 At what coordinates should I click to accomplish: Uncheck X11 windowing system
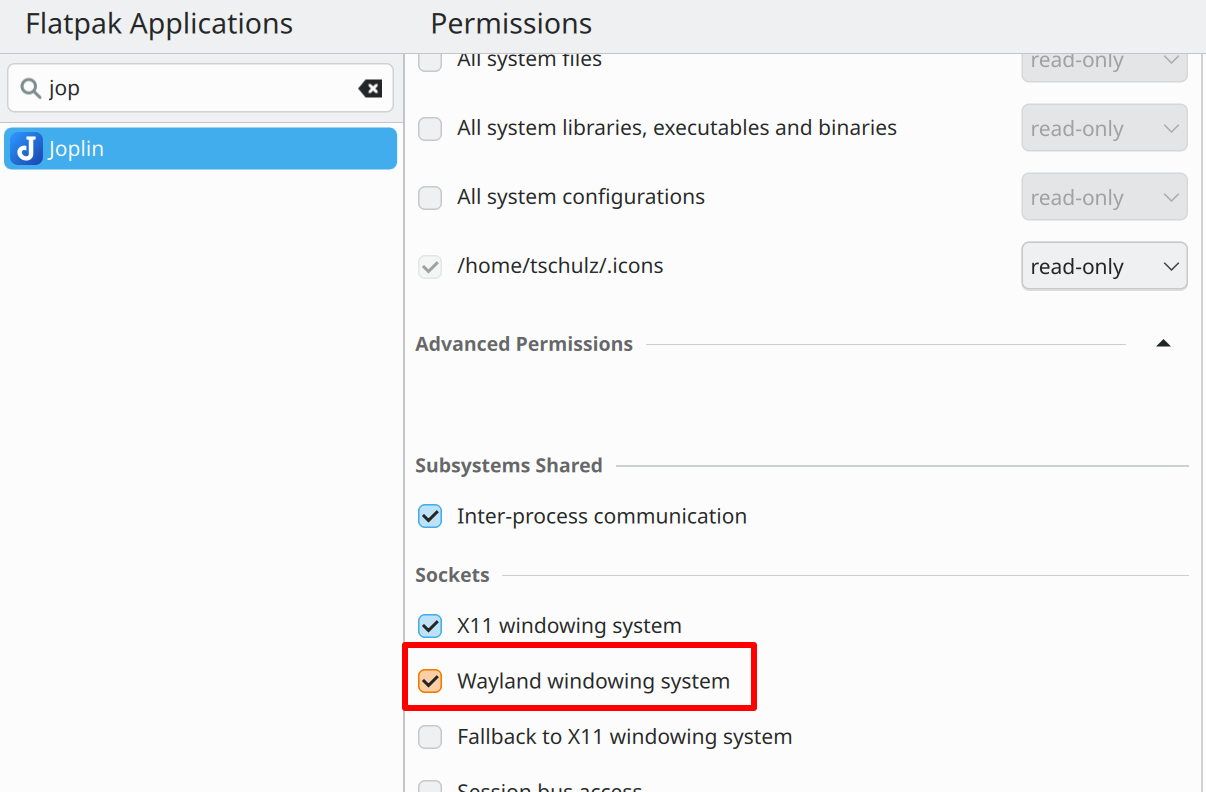pos(430,626)
